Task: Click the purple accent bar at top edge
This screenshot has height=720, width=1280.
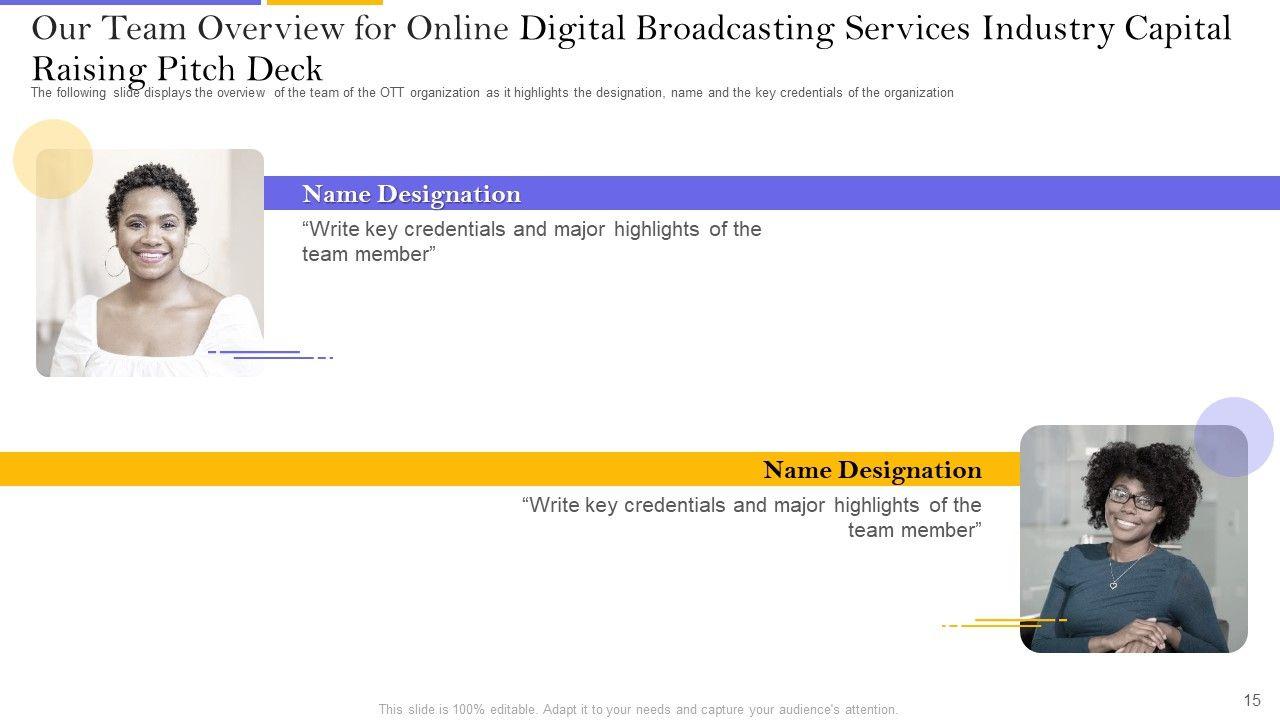Action: pos(130,3)
